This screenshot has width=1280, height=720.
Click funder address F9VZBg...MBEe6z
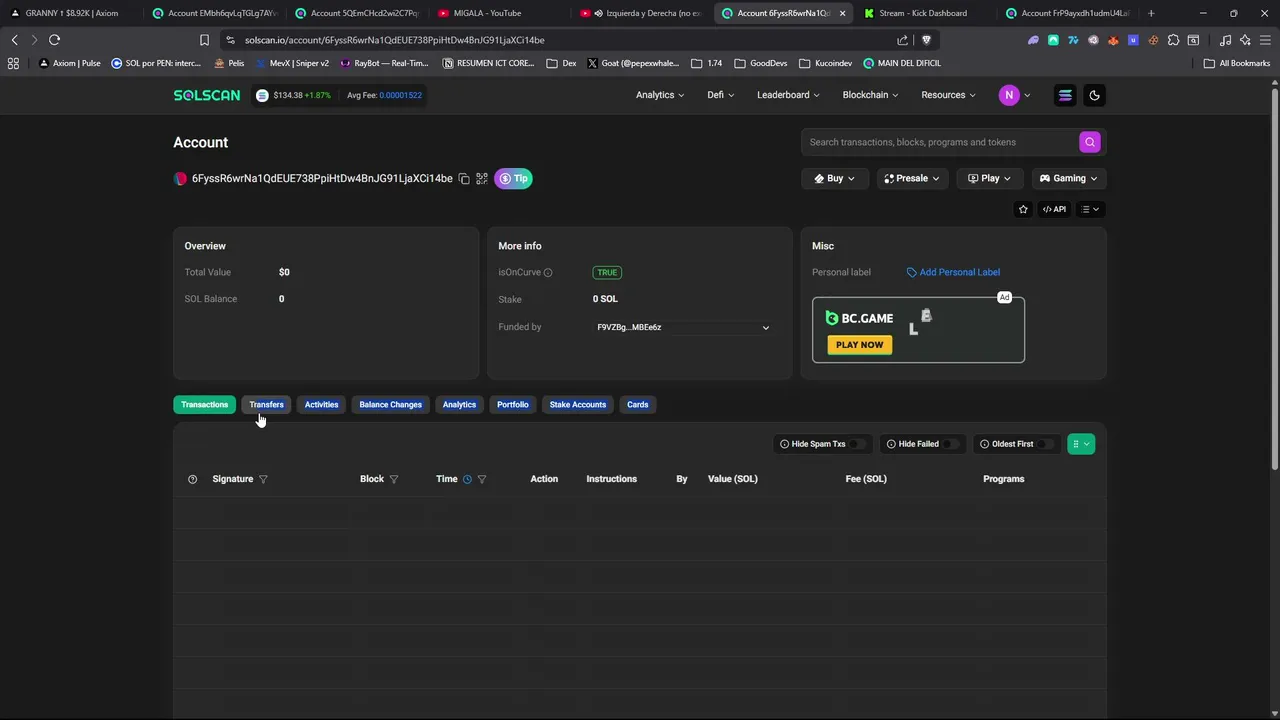coord(629,327)
